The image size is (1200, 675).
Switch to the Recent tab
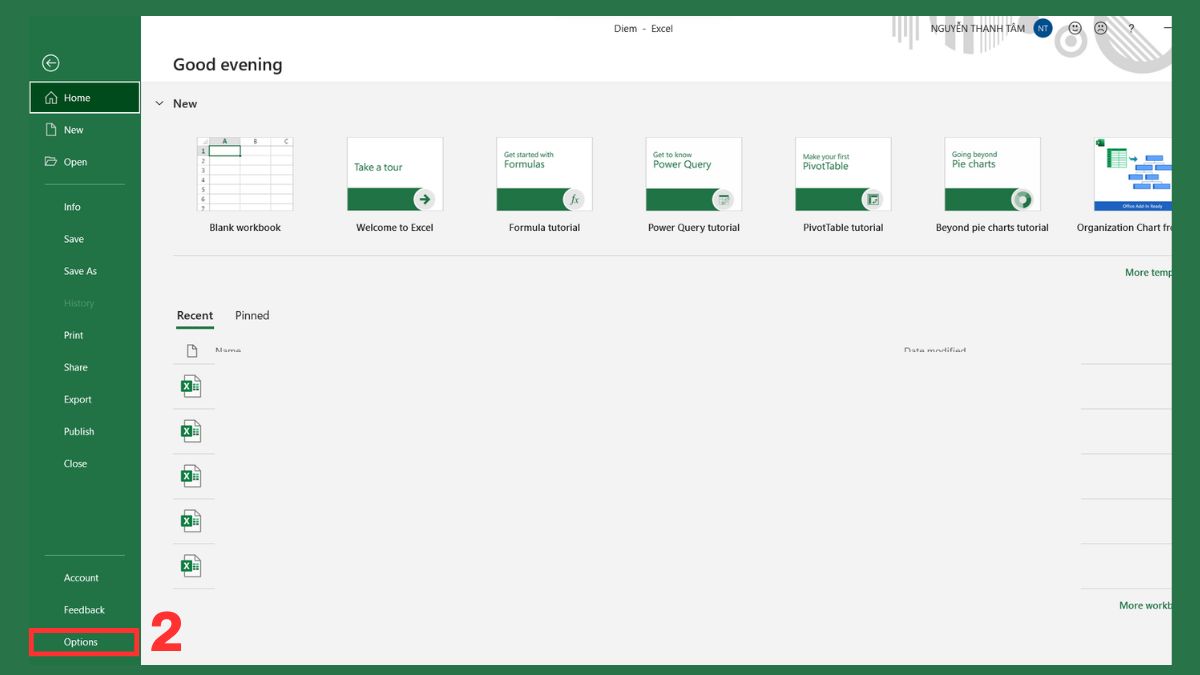pyautogui.click(x=195, y=315)
